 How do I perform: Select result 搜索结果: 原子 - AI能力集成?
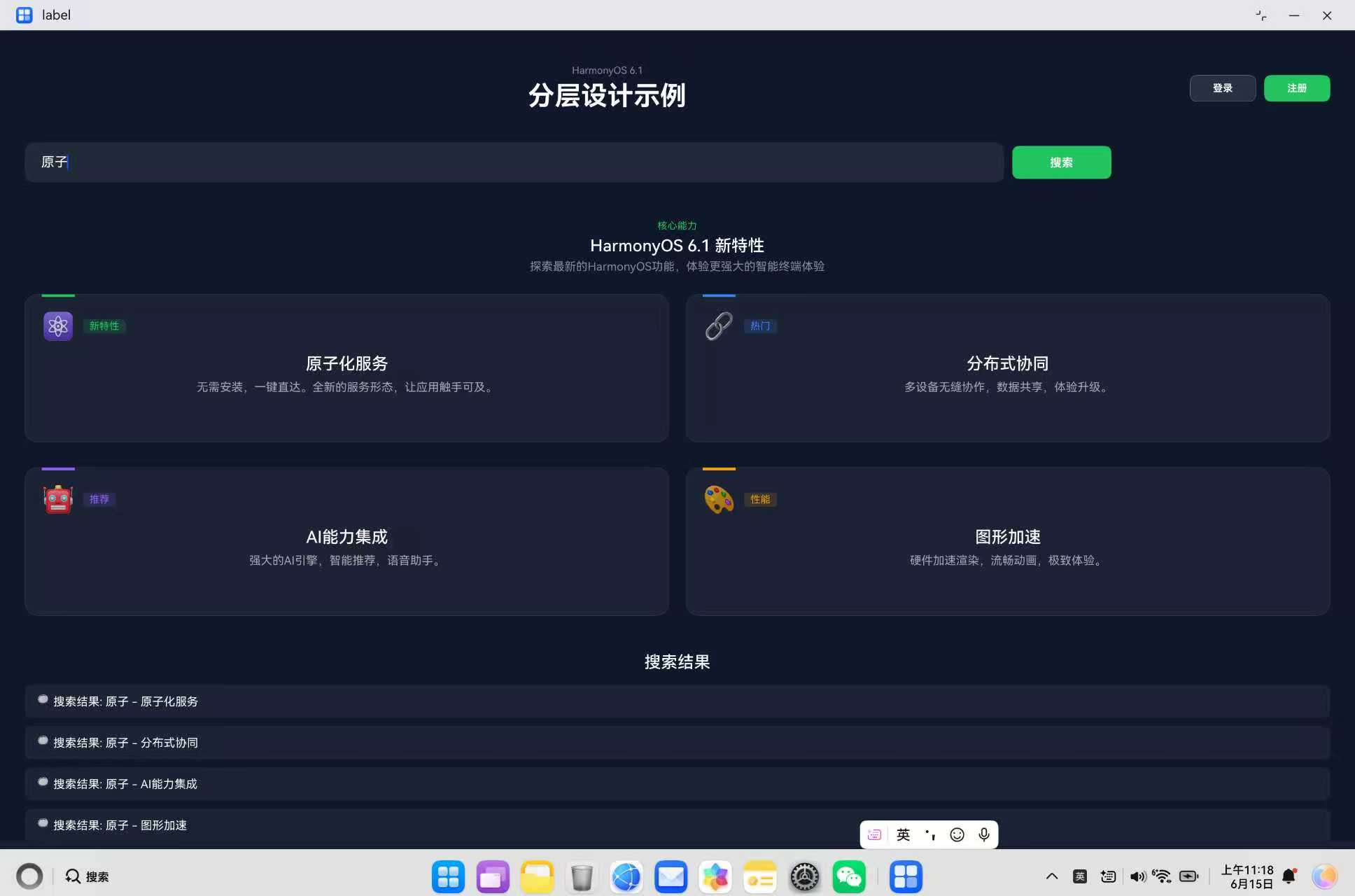click(677, 784)
